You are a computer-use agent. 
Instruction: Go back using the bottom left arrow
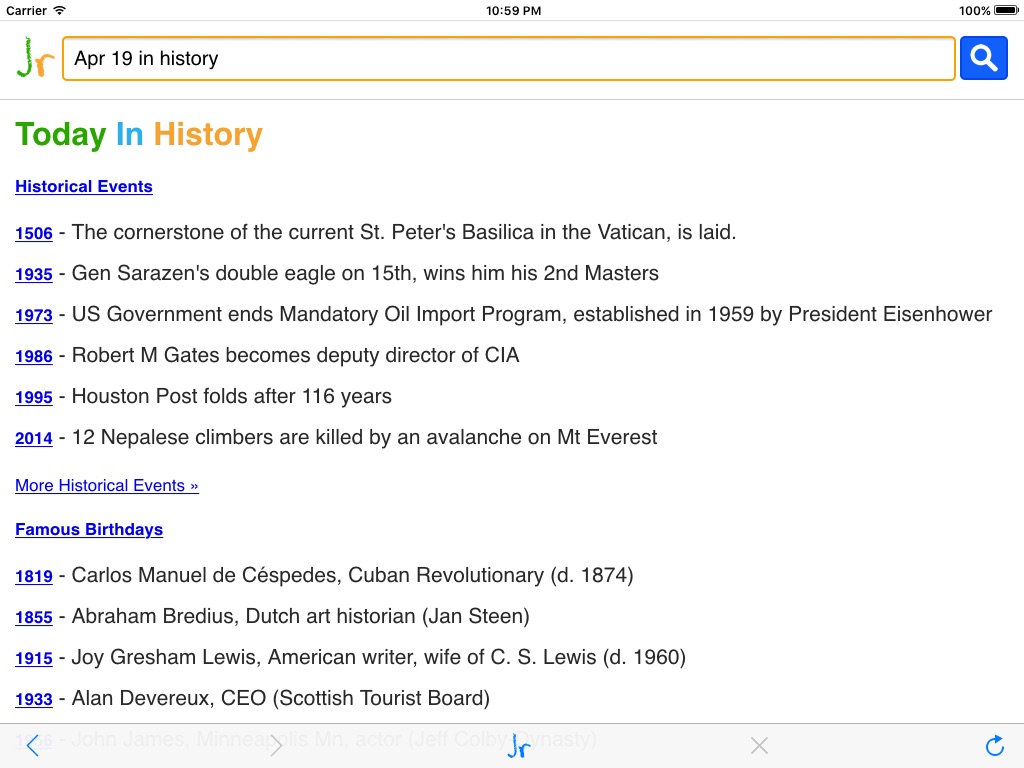point(33,745)
